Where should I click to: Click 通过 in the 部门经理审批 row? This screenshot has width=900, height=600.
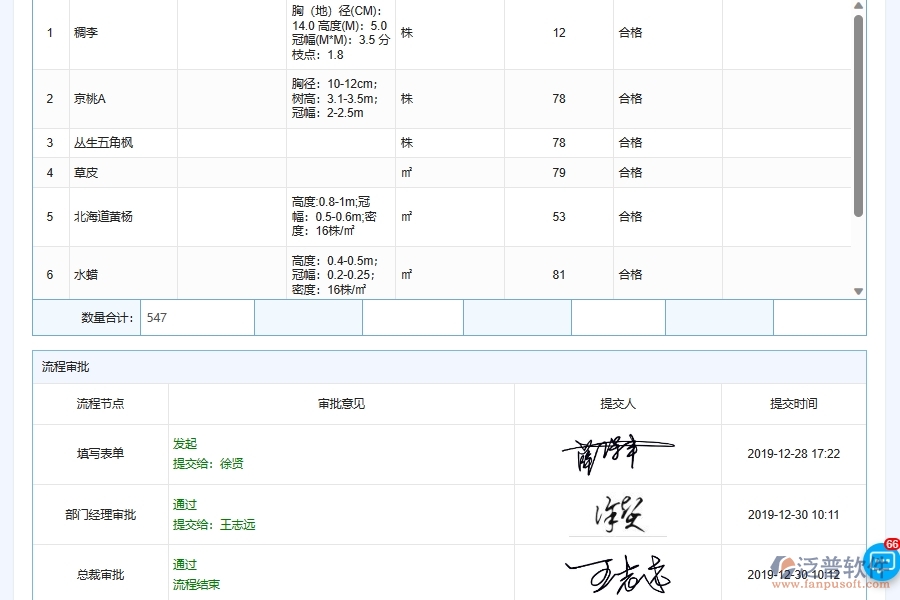pos(184,504)
